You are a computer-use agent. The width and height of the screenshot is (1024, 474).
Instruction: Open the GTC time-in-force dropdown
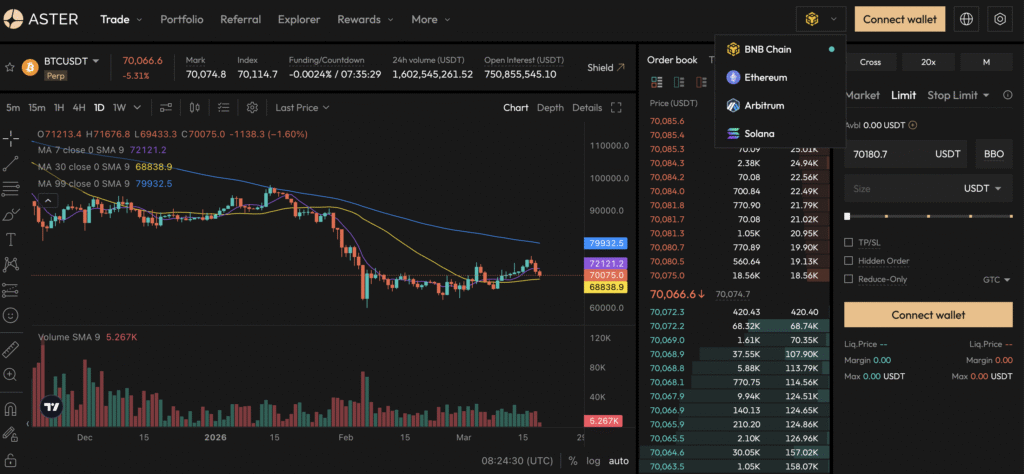(x=997, y=279)
